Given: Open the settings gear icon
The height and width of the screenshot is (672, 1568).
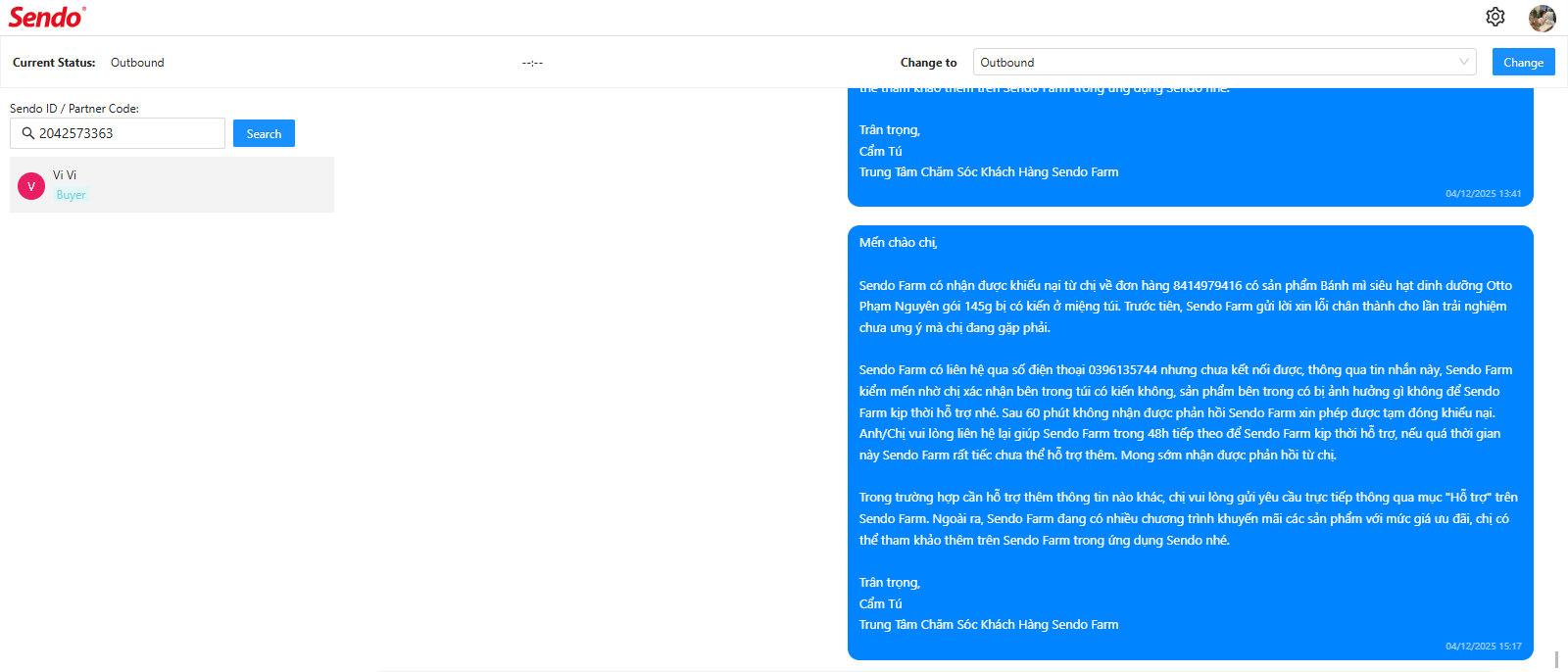Looking at the screenshot, I should 1494,17.
